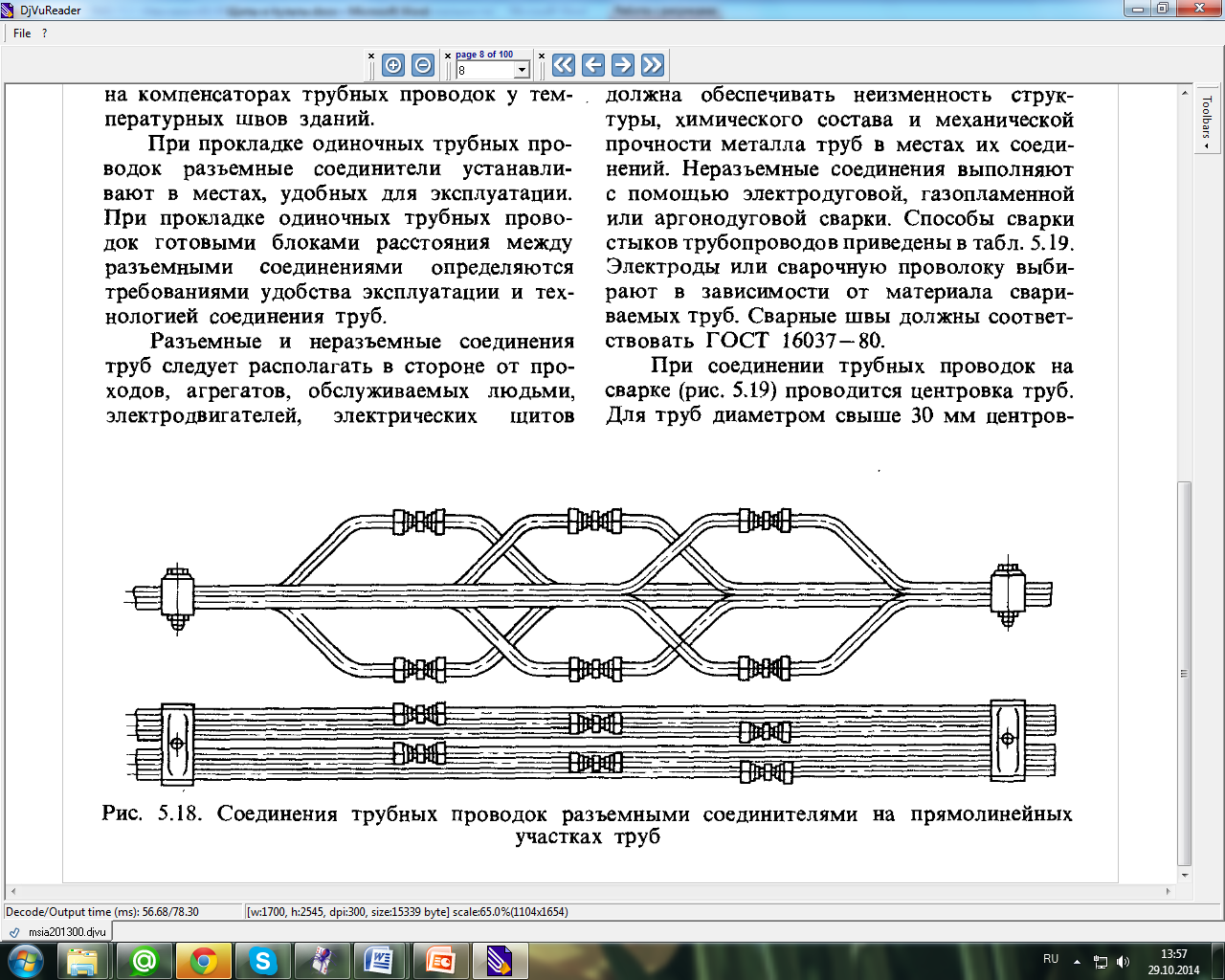Click the image size and scale status text
Screen dimensions: 1225x980
tap(407, 912)
